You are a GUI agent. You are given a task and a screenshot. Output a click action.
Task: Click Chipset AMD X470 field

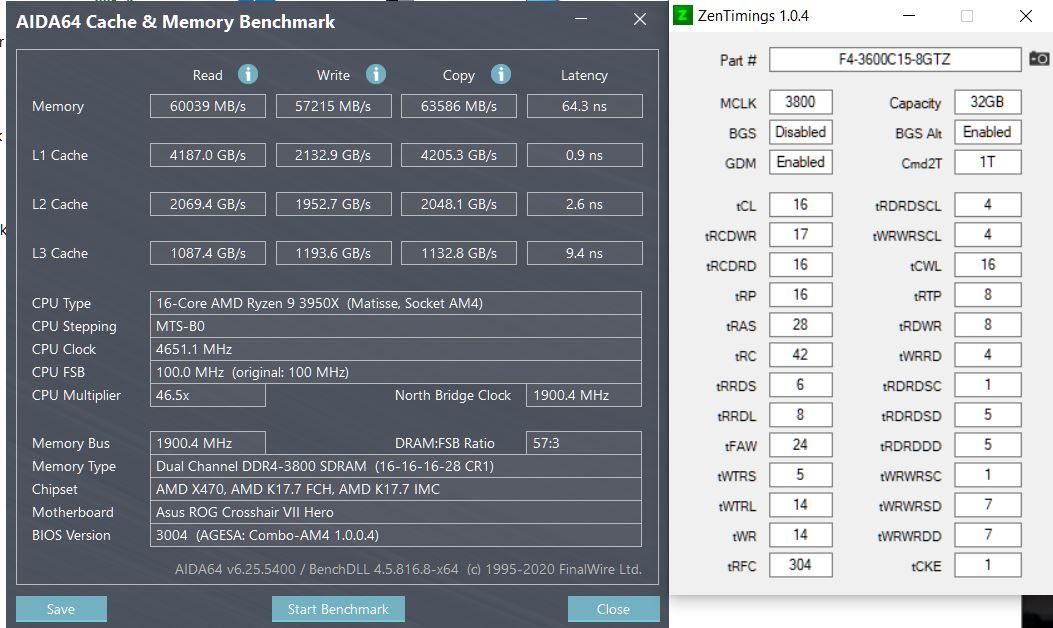click(396, 489)
